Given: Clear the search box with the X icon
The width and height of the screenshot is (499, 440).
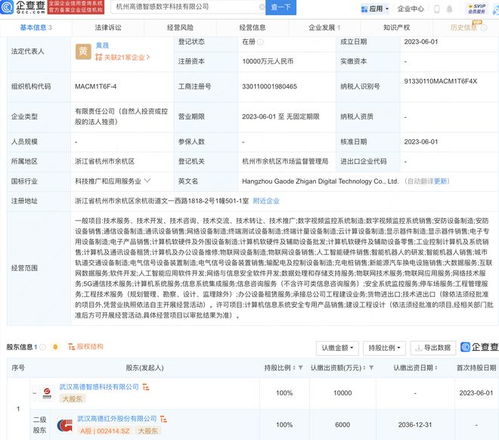Looking at the screenshot, I should click(x=262, y=7).
